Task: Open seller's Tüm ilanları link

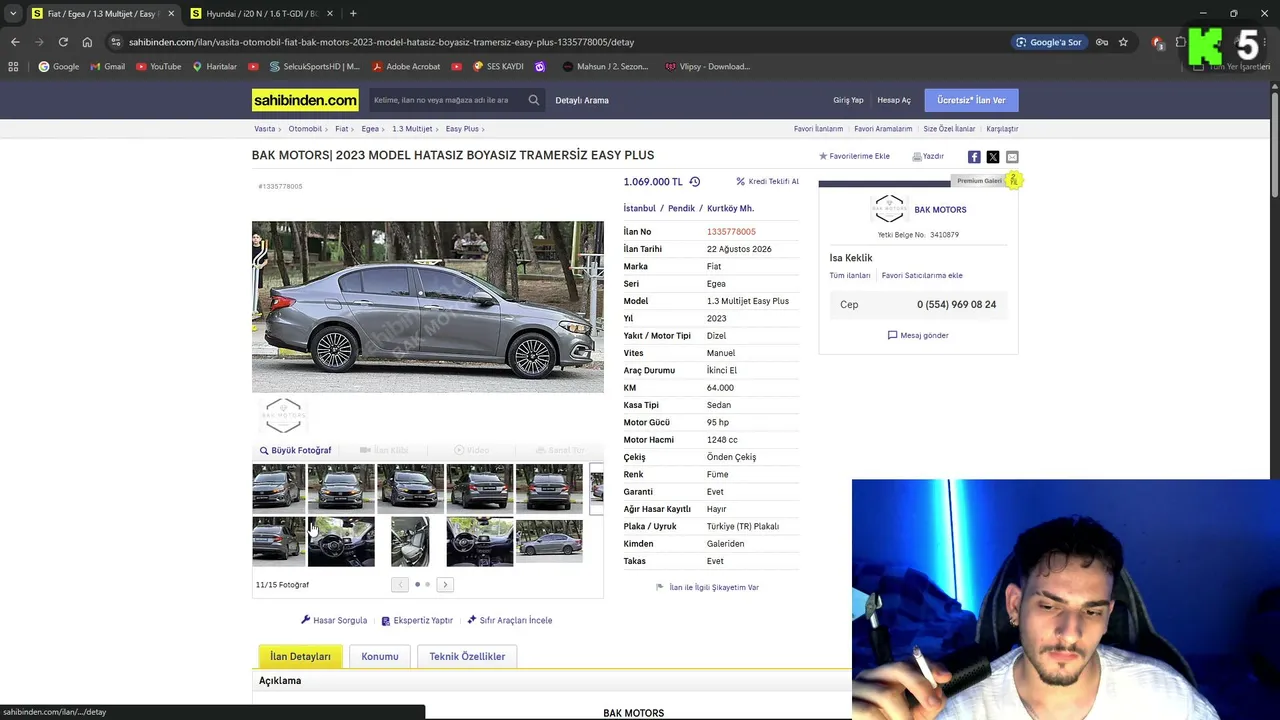Action: [x=850, y=276]
